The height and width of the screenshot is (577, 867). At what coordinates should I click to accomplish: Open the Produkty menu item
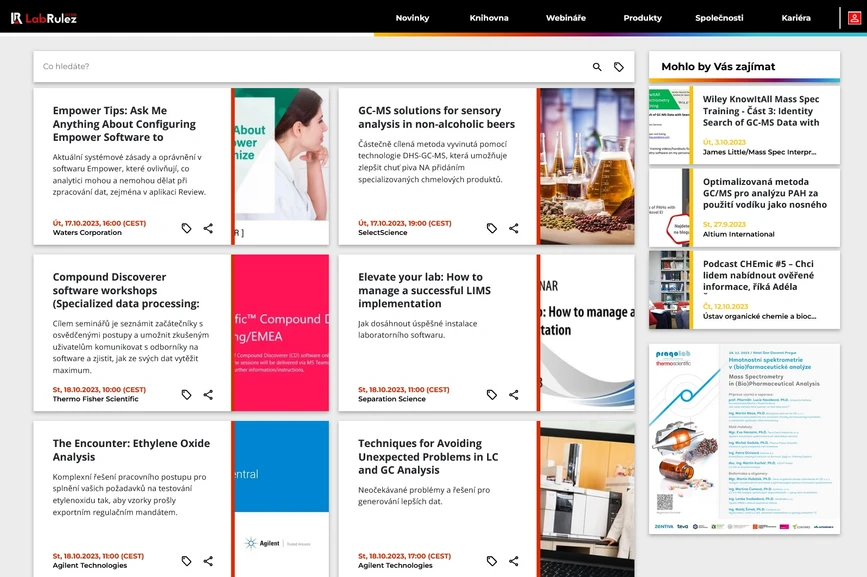click(x=642, y=17)
